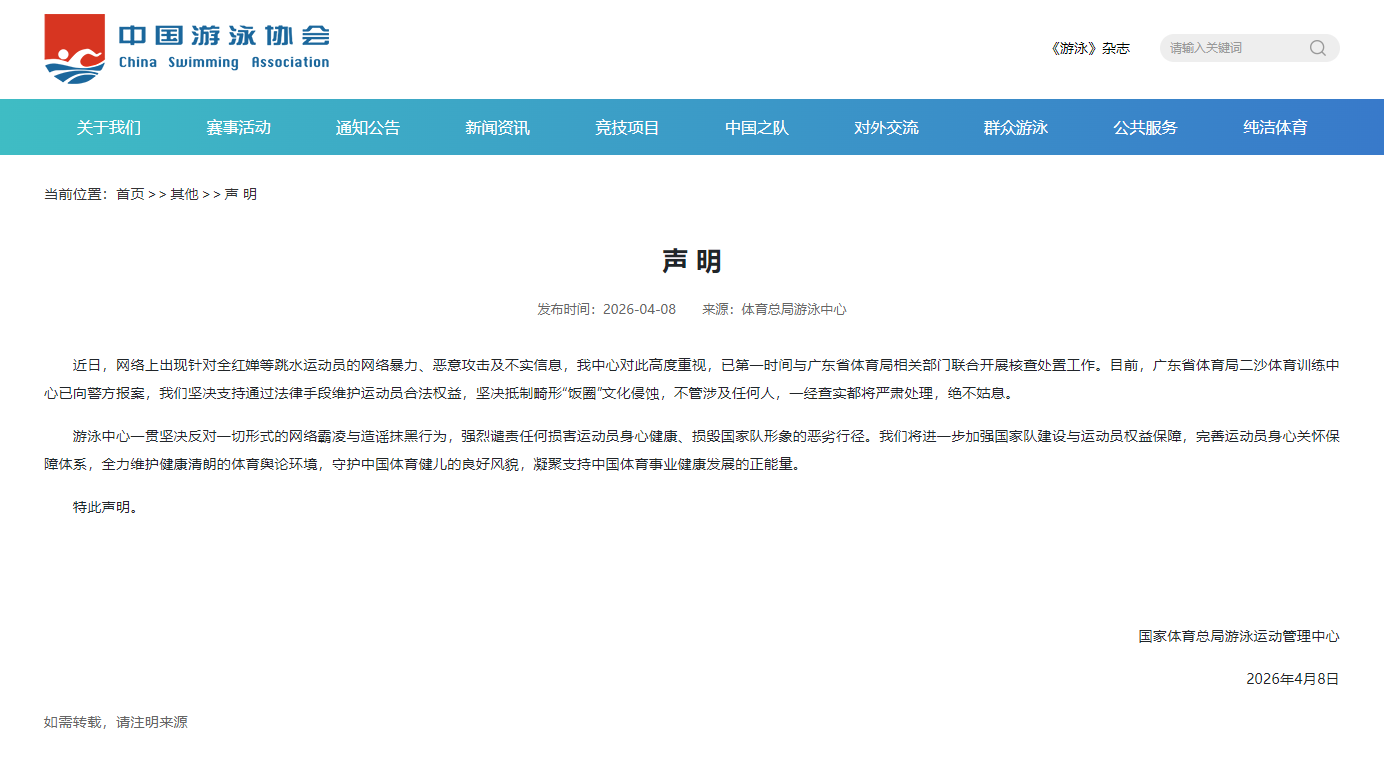Open the 关于我们 menu

(109, 127)
